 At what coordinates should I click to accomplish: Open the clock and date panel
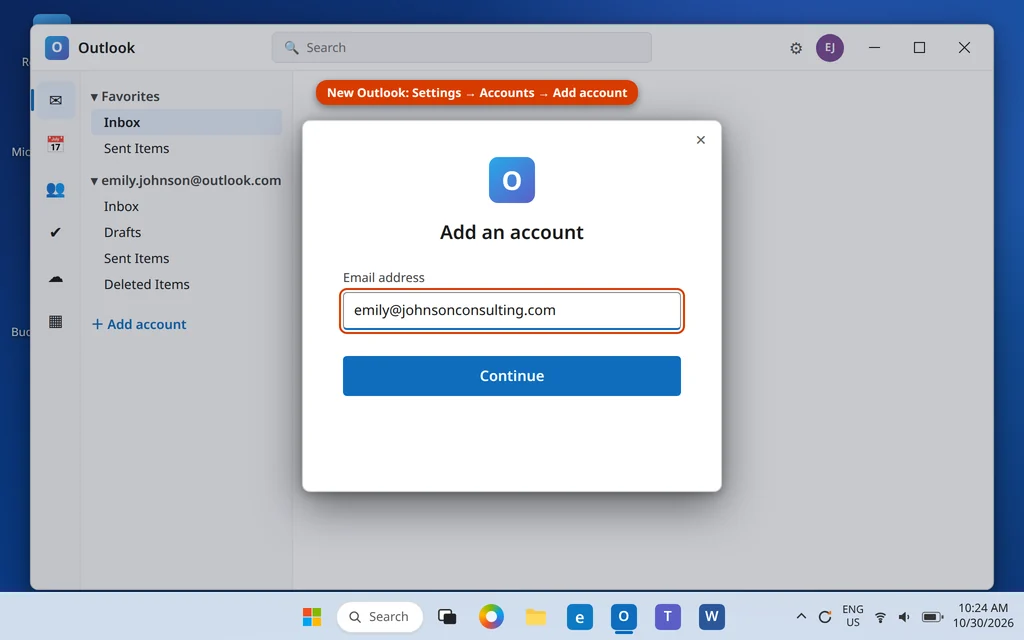[983, 616]
